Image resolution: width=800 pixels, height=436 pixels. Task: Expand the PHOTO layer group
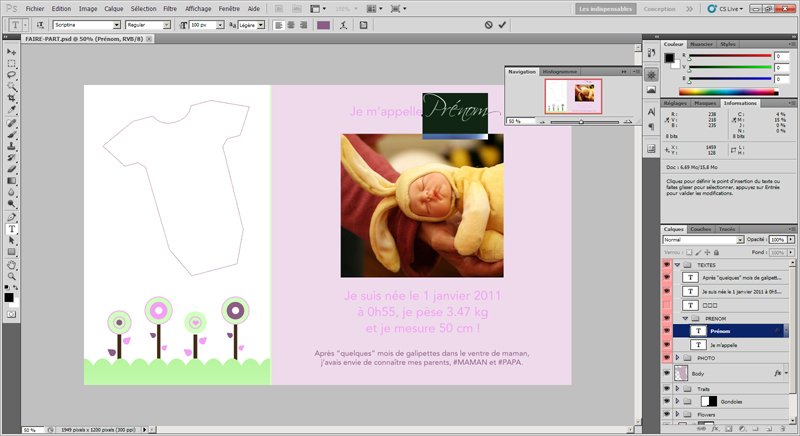pos(679,357)
